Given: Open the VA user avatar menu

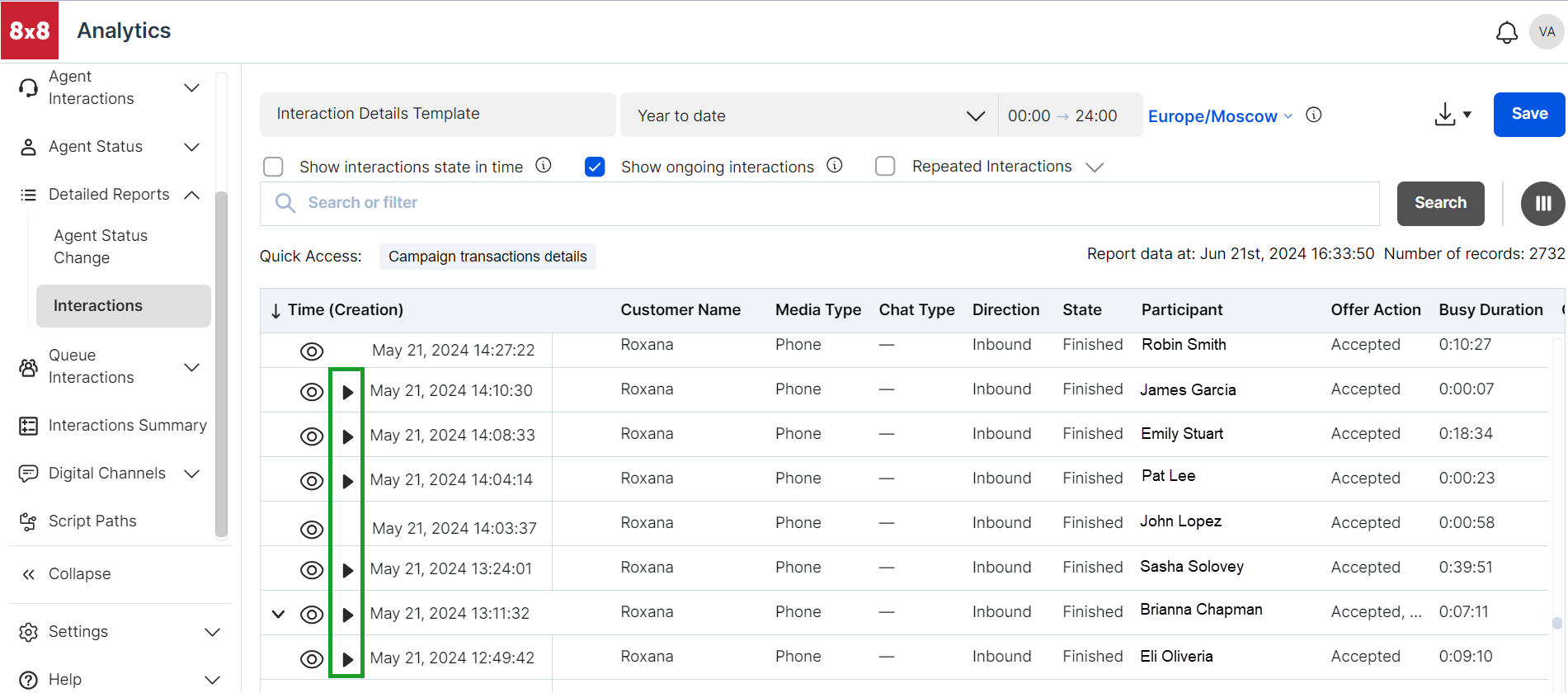Looking at the screenshot, I should pyautogui.click(x=1547, y=32).
